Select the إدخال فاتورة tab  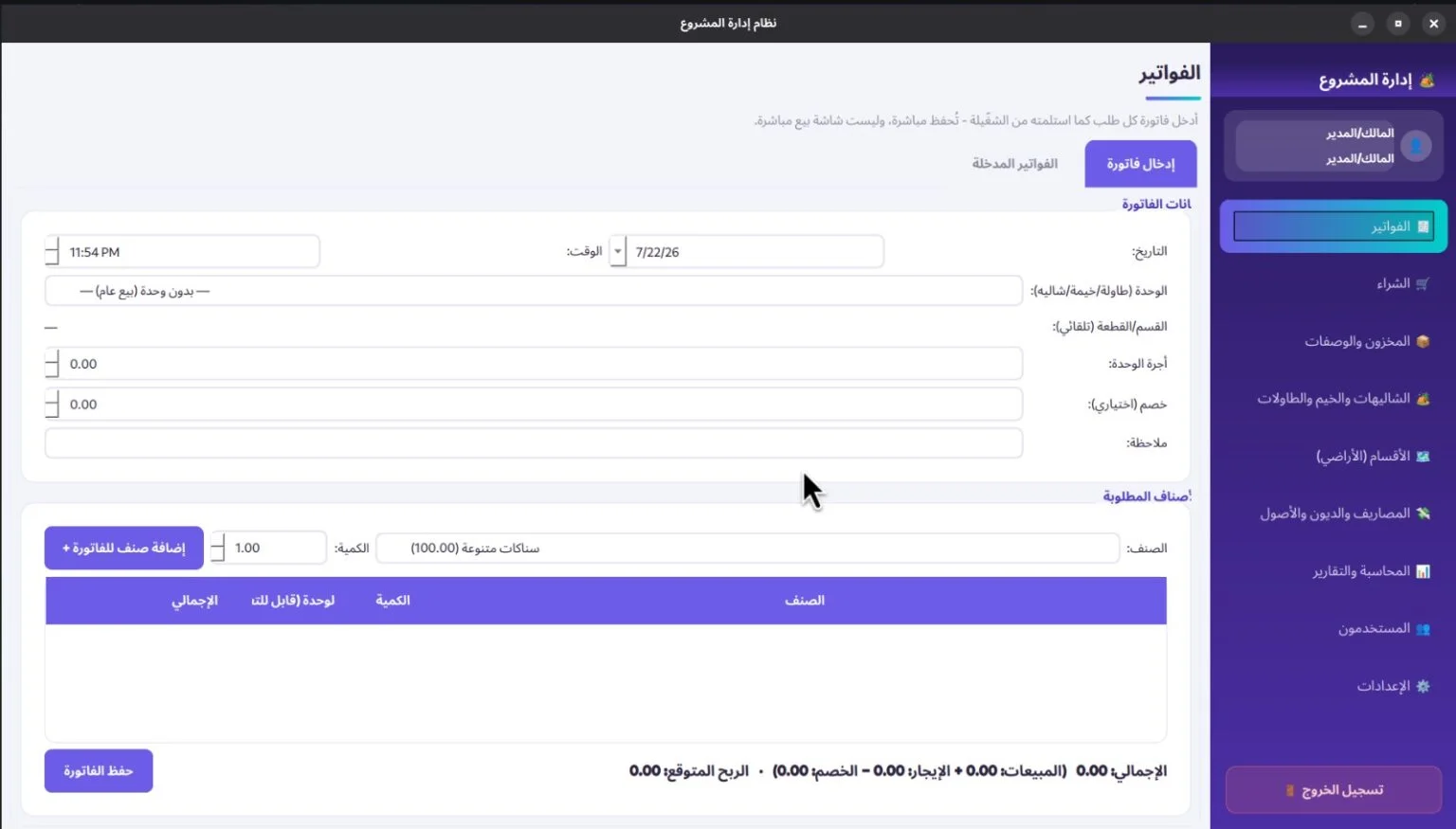(x=1140, y=164)
